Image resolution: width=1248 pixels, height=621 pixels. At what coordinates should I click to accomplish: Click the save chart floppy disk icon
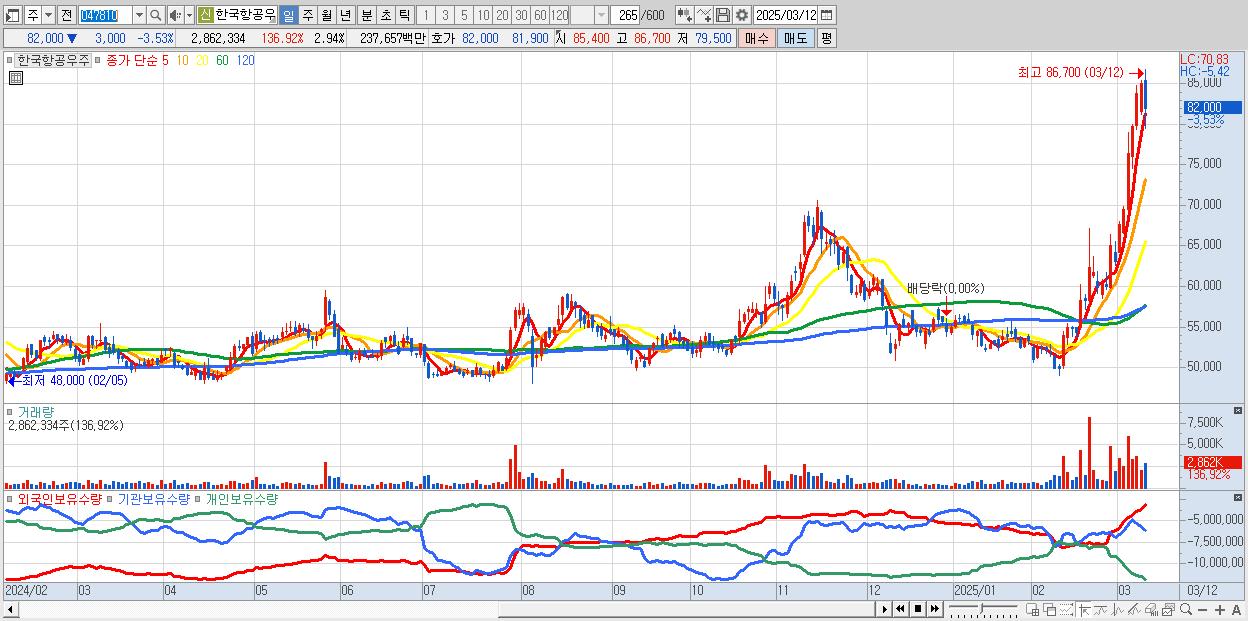(x=723, y=15)
